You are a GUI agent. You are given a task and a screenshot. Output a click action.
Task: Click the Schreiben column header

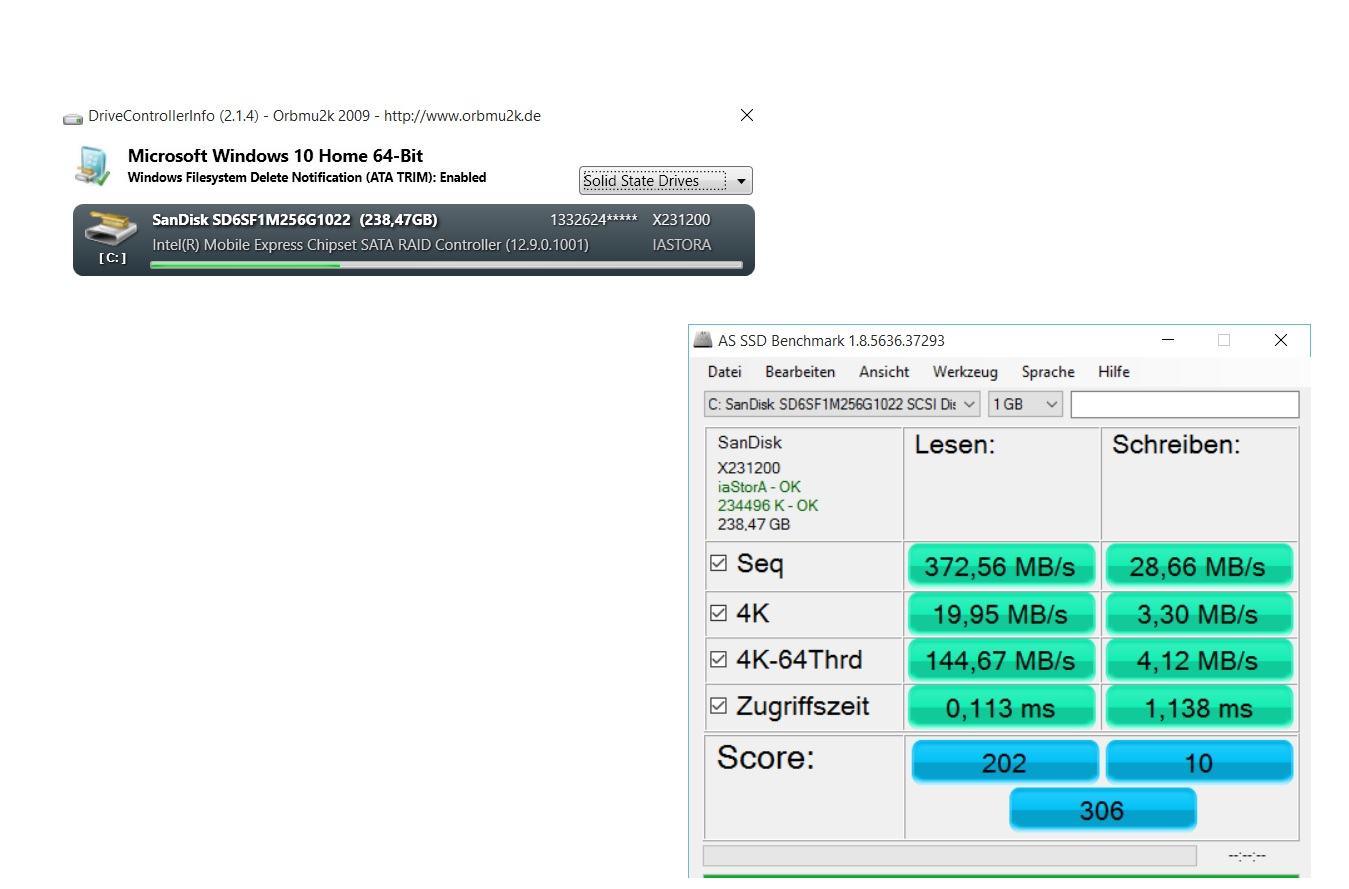[x=1176, y=446]
